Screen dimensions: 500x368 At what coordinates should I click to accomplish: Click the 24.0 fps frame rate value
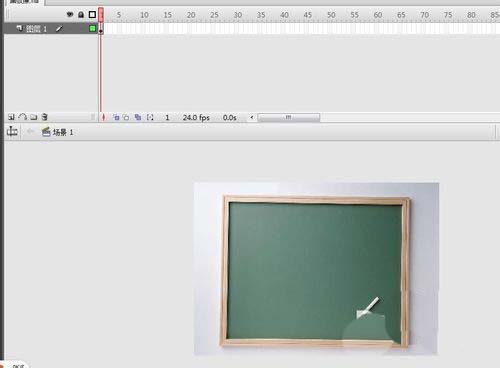click(x=196, y=118)
